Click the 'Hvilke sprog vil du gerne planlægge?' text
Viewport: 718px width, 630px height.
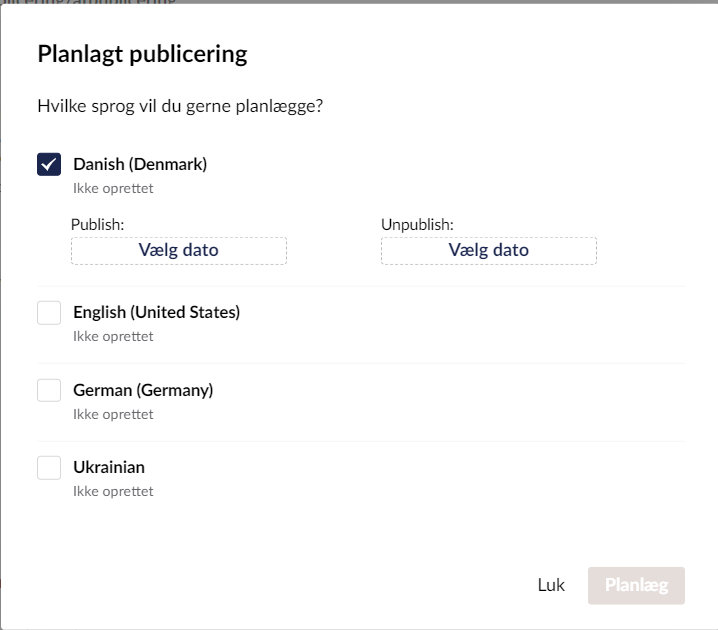click(180, 106)
